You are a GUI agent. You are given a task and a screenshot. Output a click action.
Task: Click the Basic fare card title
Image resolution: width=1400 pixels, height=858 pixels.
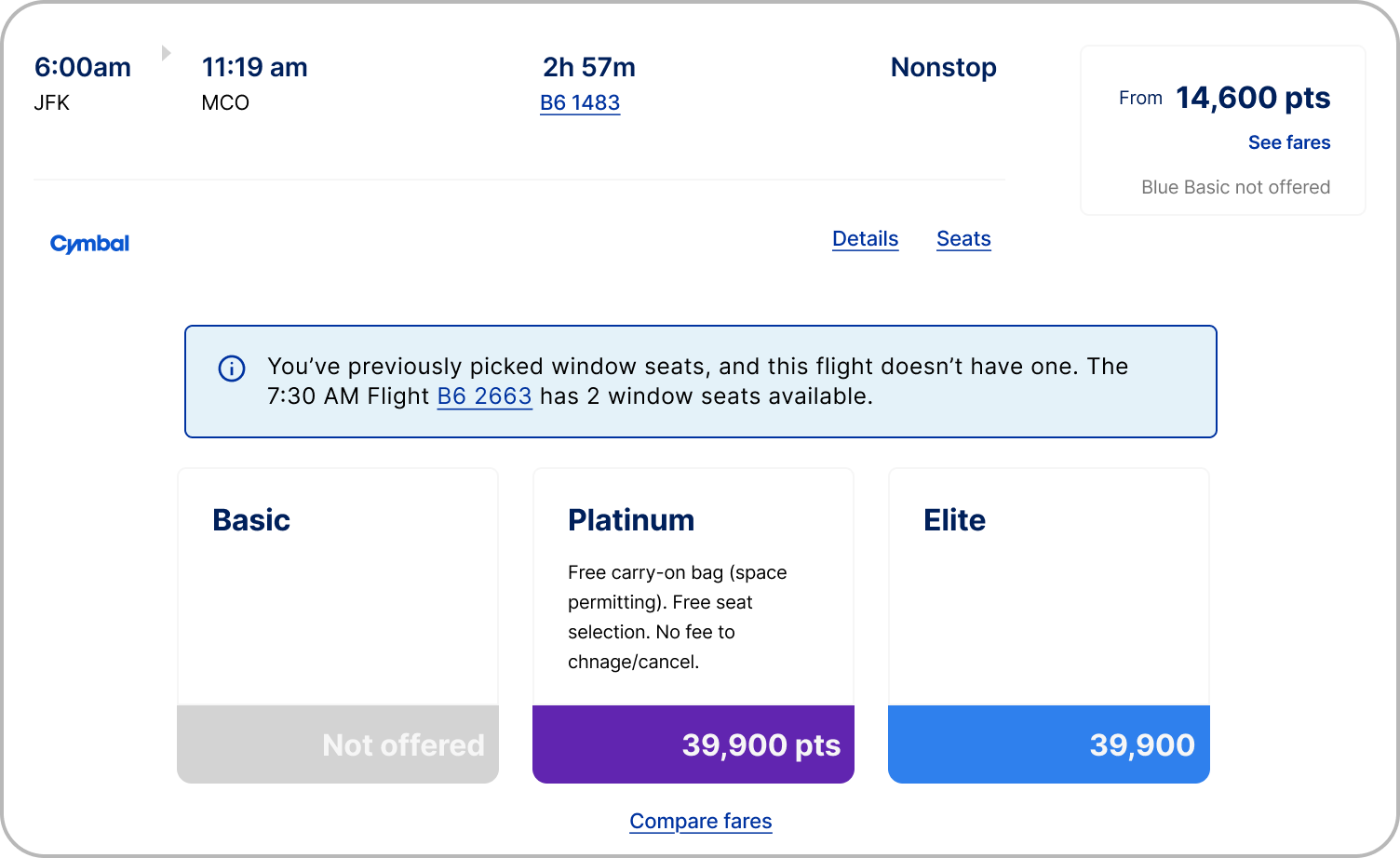pos(251,520)
